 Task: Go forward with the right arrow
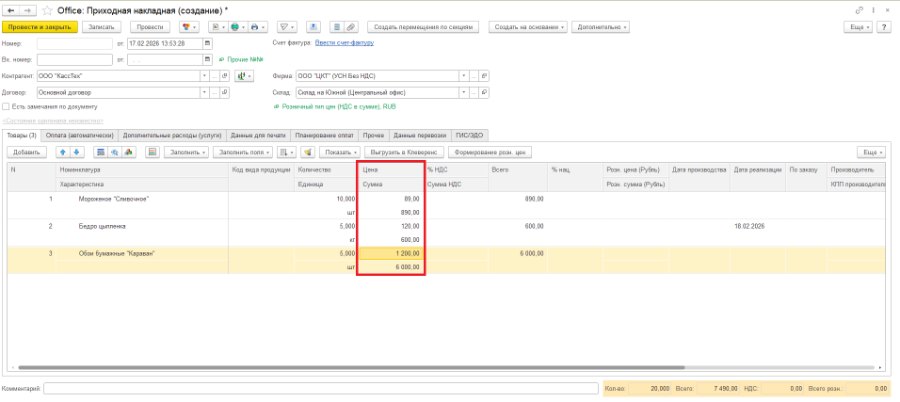pos(26,10)
